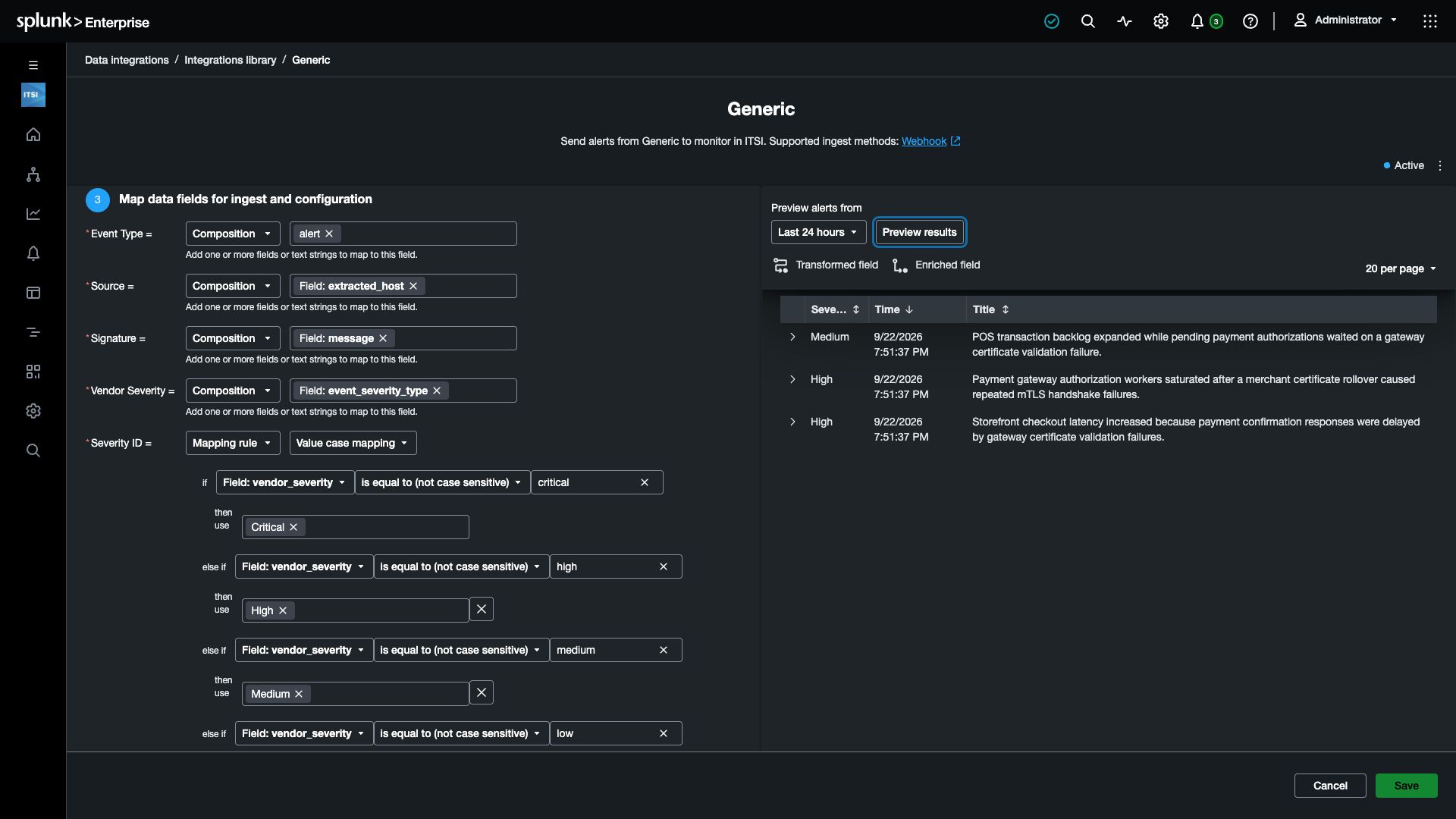Image resolution: width=1456 pixels, height=819 pixels.
Task: Open settings gear in top bar
Action: (x=1160, y=21)
